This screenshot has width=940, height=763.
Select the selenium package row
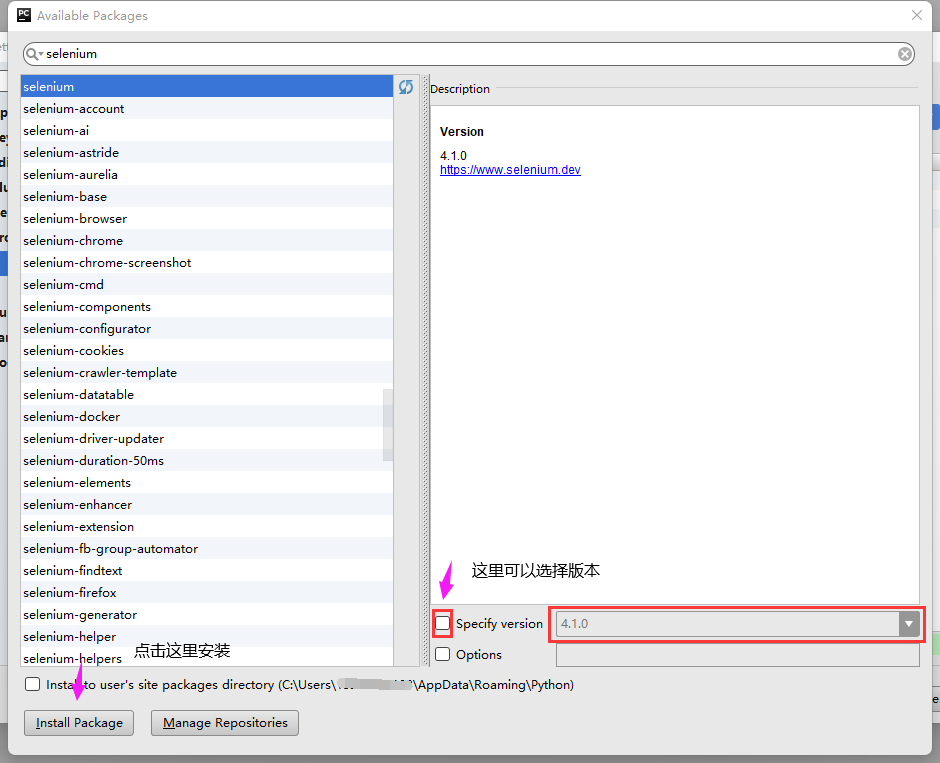point(207,86)
